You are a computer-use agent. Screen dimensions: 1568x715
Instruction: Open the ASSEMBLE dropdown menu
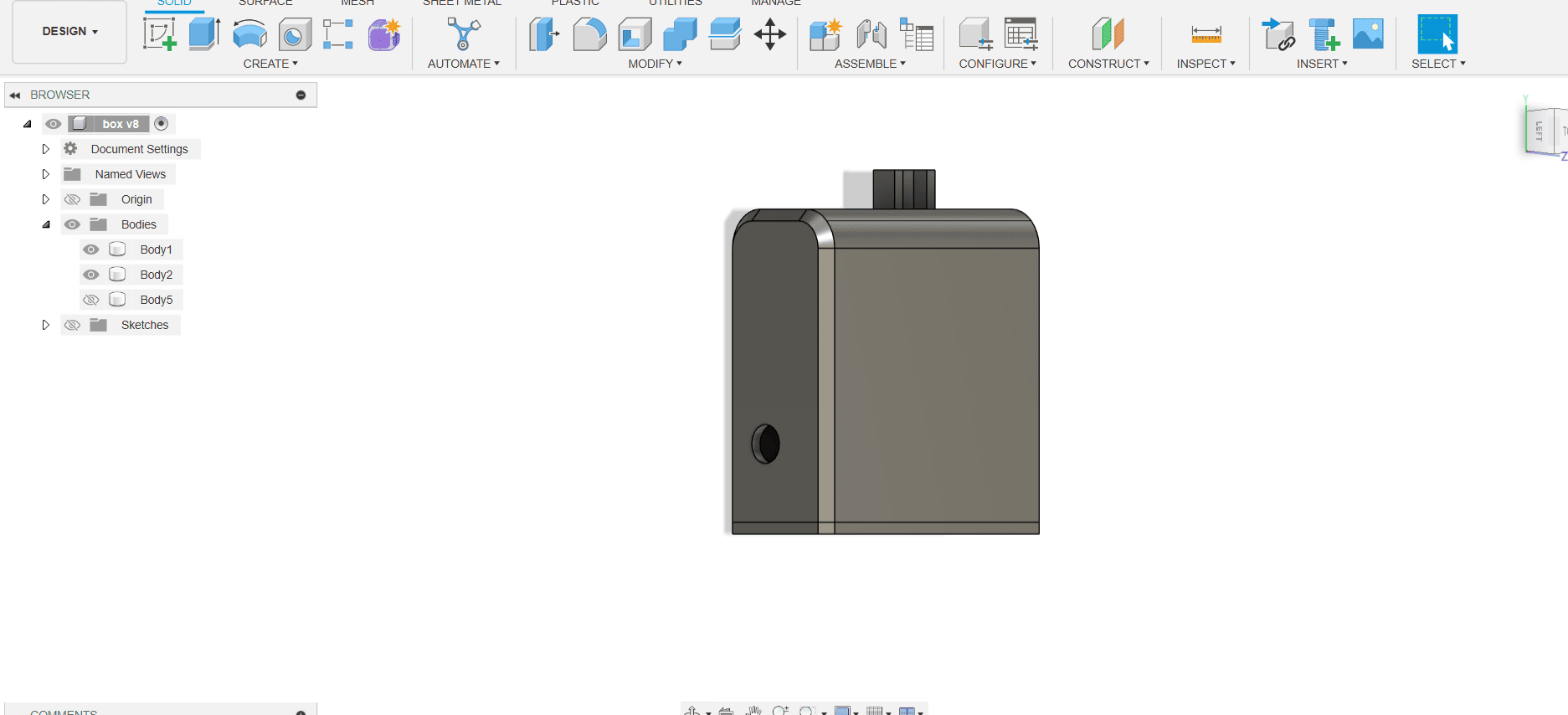tap(870, 64)
